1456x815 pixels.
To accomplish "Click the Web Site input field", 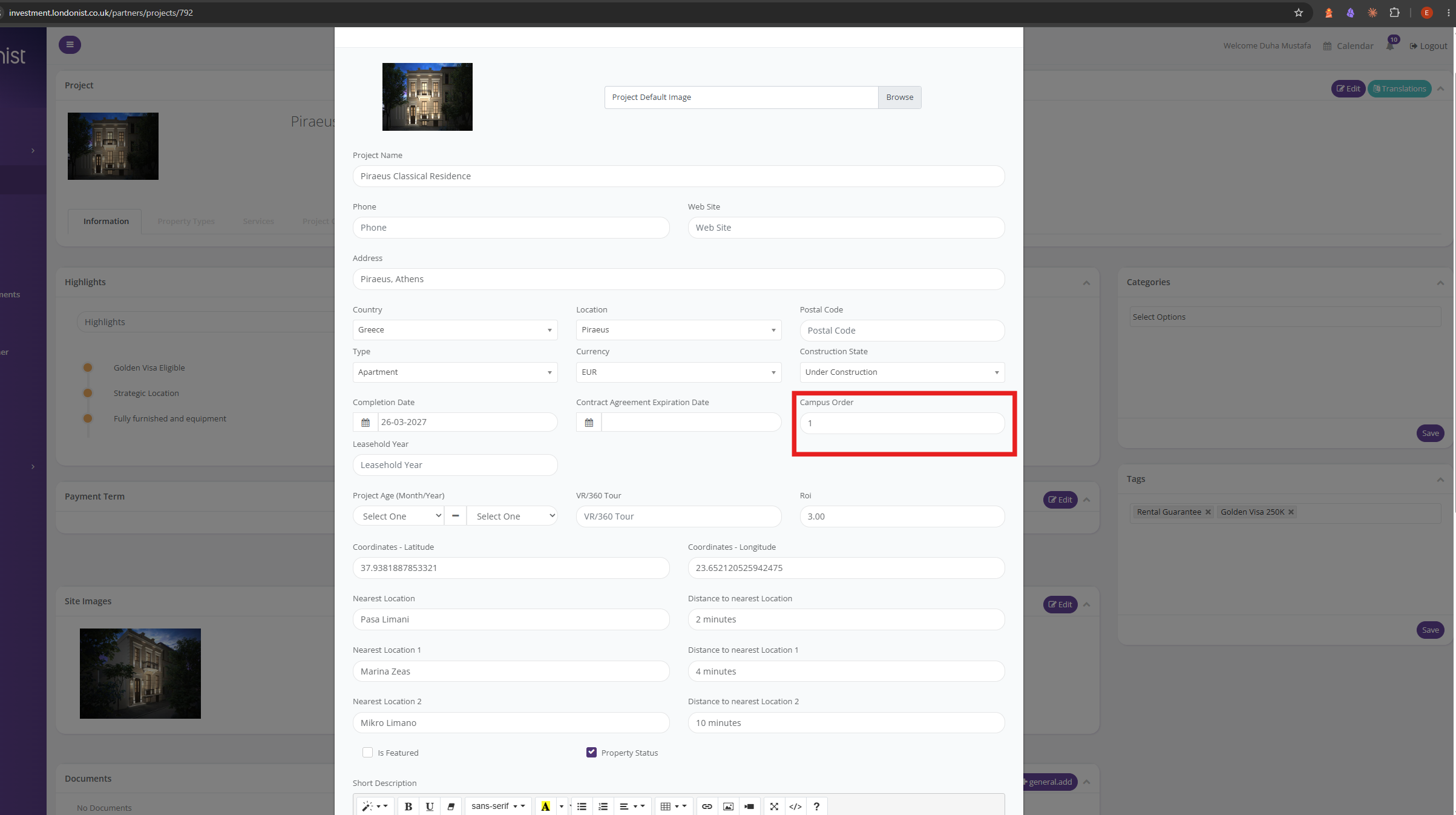I will [846, 228].
